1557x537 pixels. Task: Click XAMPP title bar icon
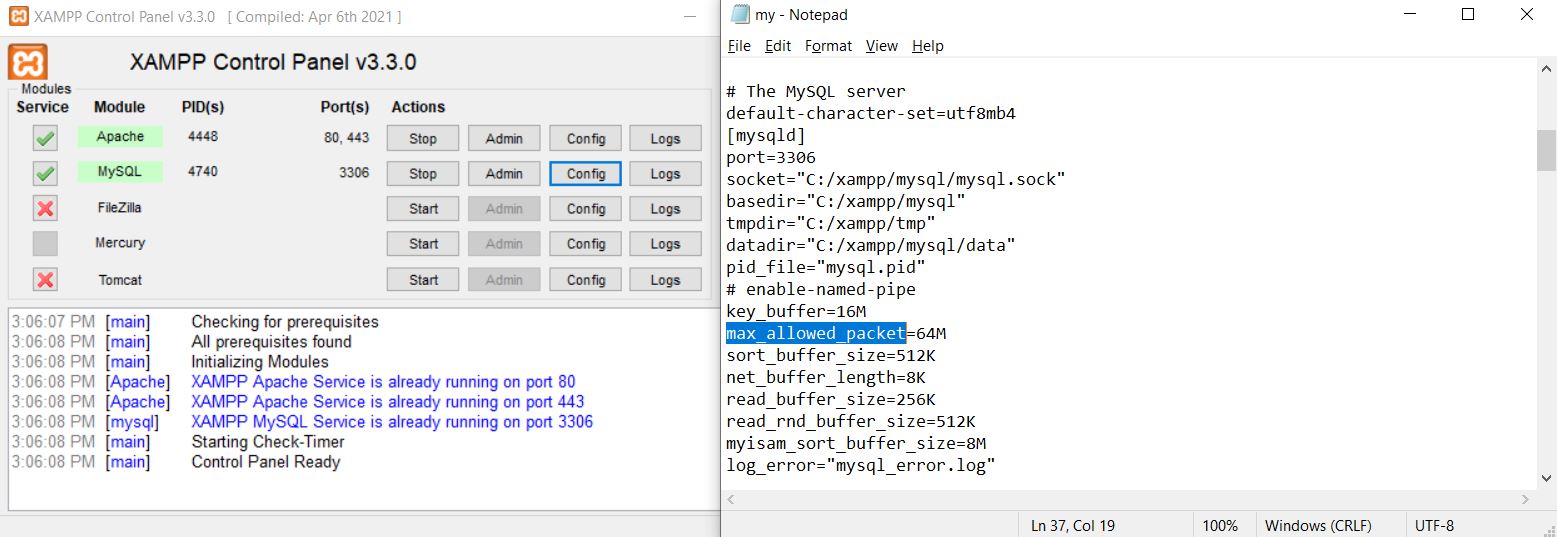17,17
